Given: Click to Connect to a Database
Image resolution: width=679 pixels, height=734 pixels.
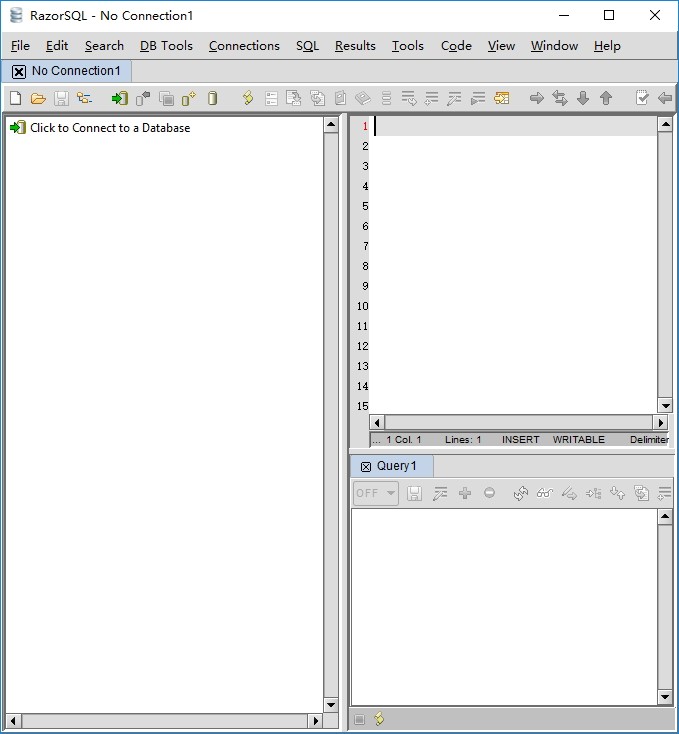Looking at the screenshot, I should [x=100, y=128].
